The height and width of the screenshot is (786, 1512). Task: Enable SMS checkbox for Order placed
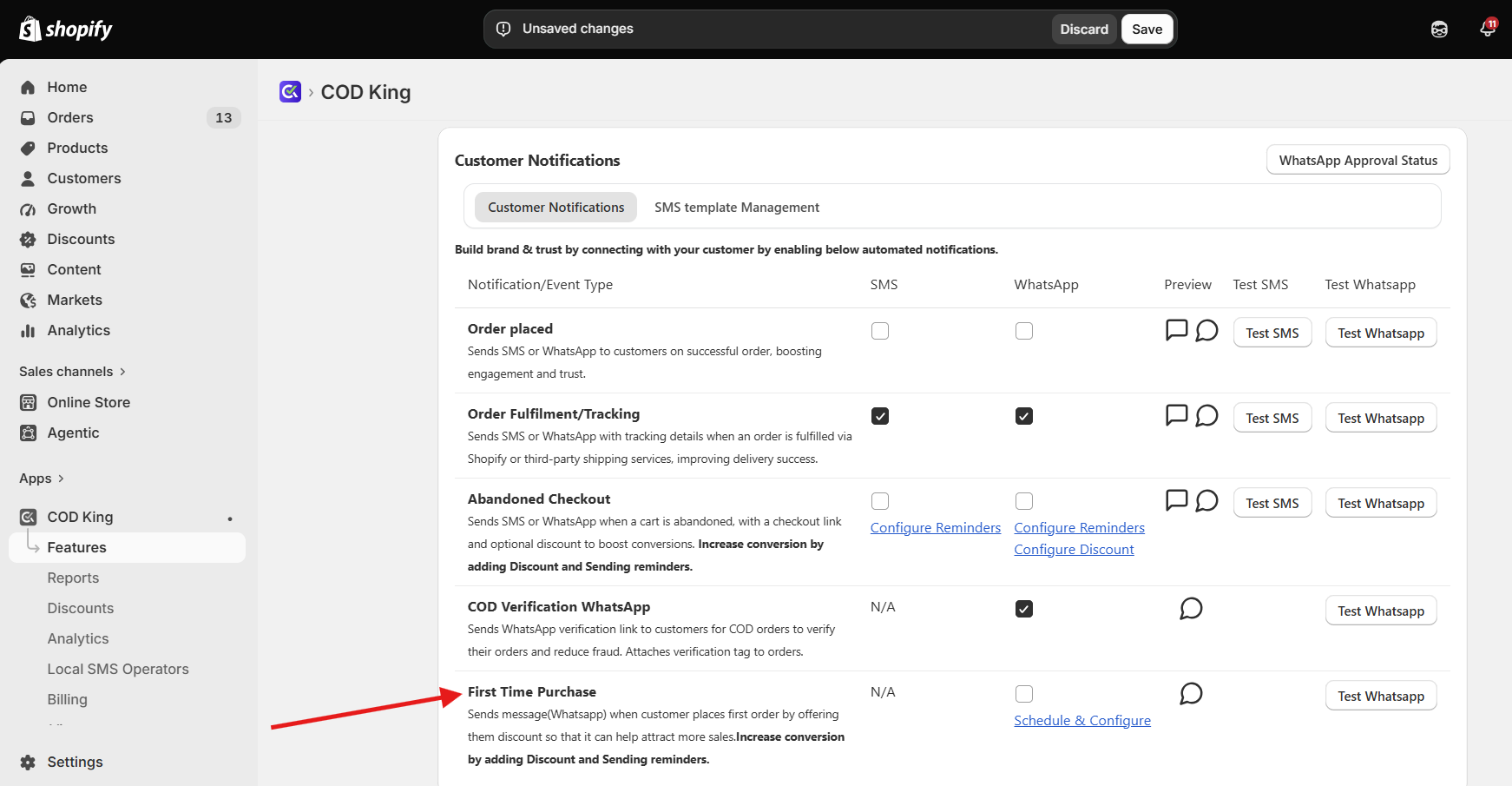click(880, 331)
